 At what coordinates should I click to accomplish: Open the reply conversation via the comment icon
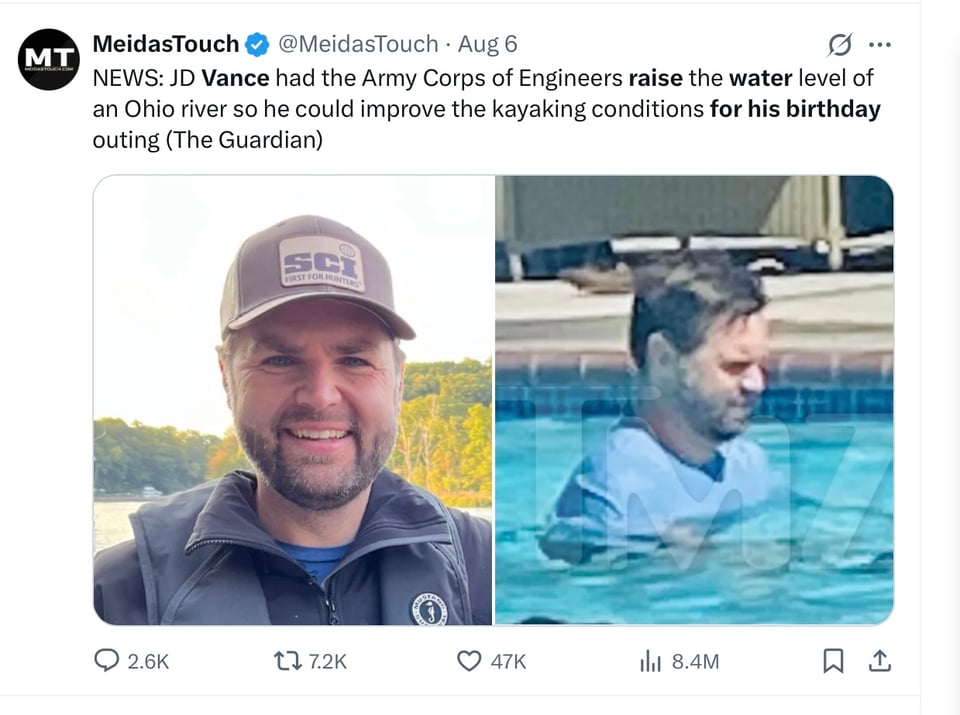pyautogui.click(x=108, y=661)
